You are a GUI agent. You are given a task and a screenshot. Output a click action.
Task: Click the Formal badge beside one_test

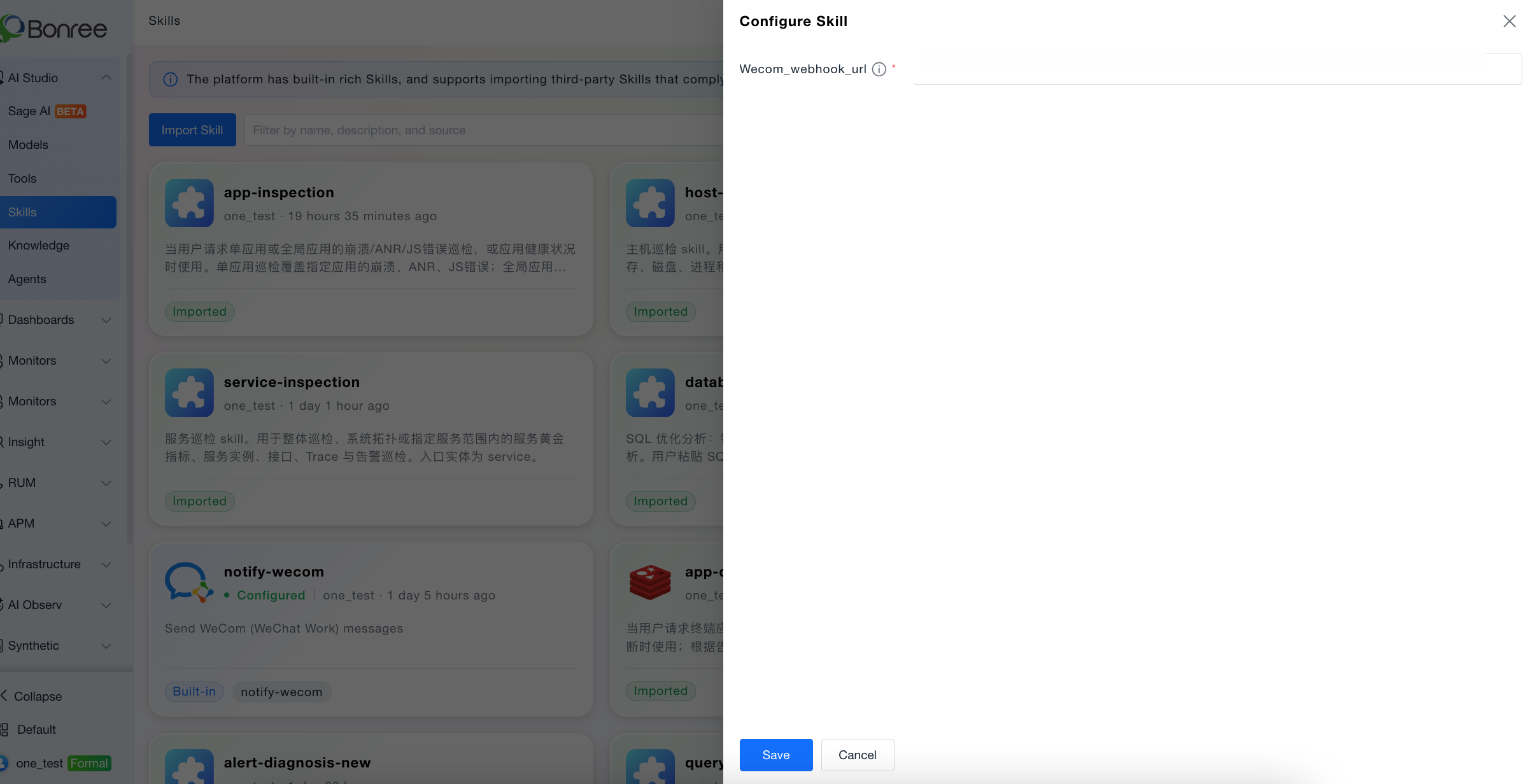[x=89, y=763]
